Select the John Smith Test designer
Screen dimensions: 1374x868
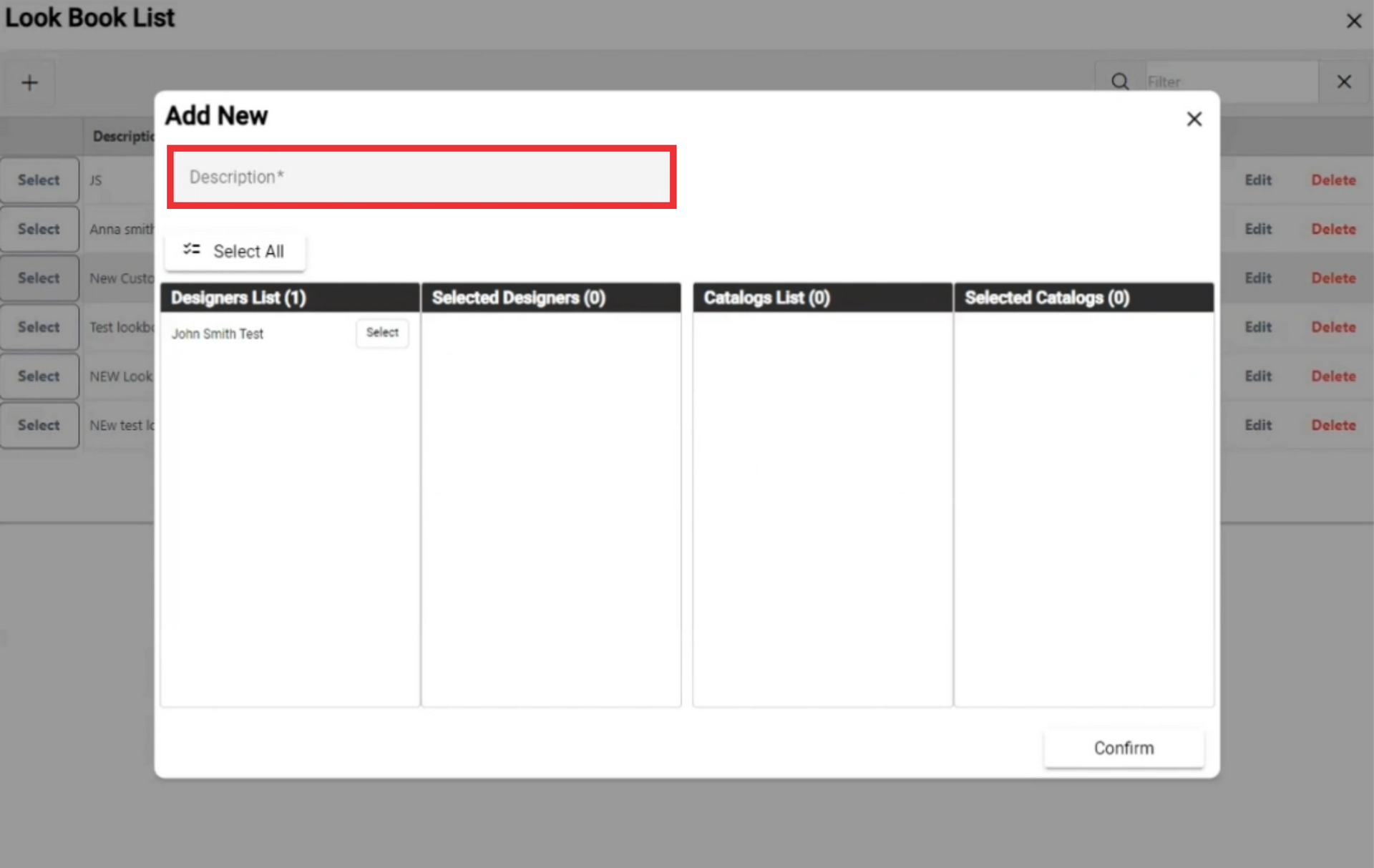[382, 333]
